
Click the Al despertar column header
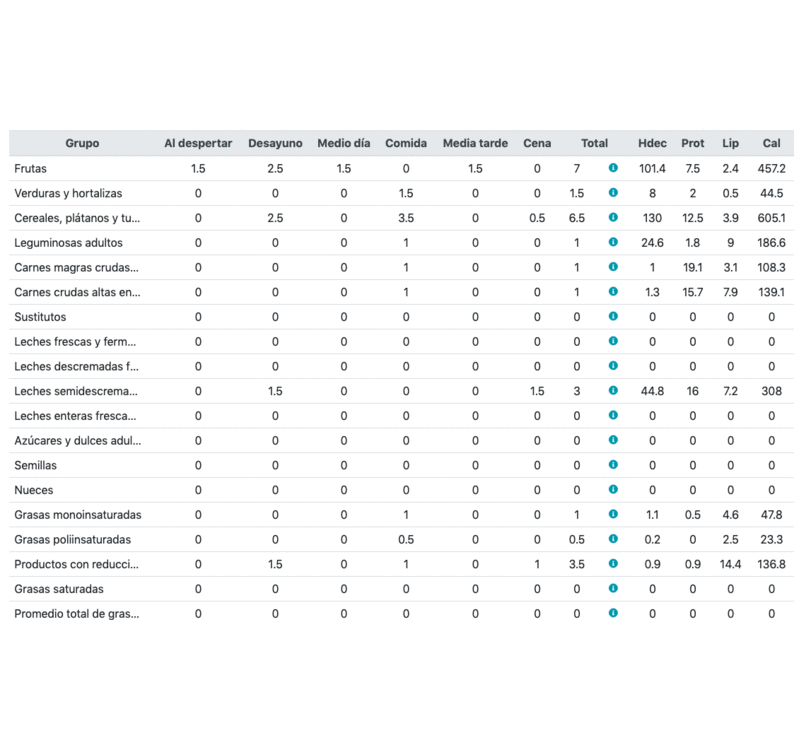(x=198, y=143)
